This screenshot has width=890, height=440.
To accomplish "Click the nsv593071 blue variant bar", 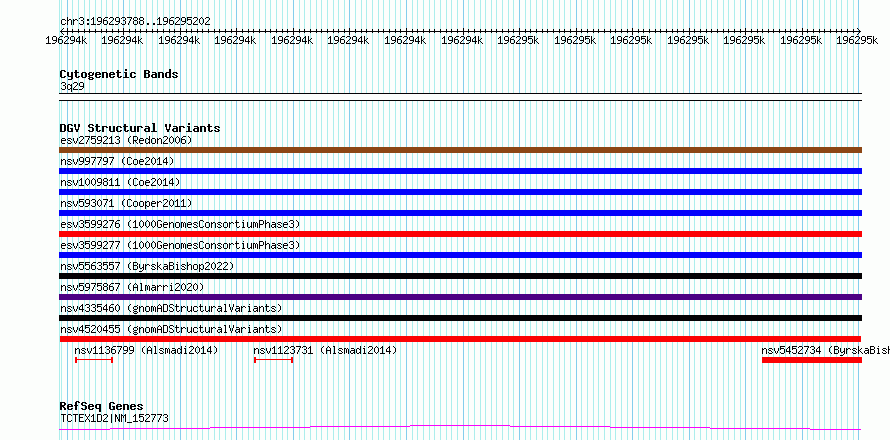I will [x=460, y=213].
